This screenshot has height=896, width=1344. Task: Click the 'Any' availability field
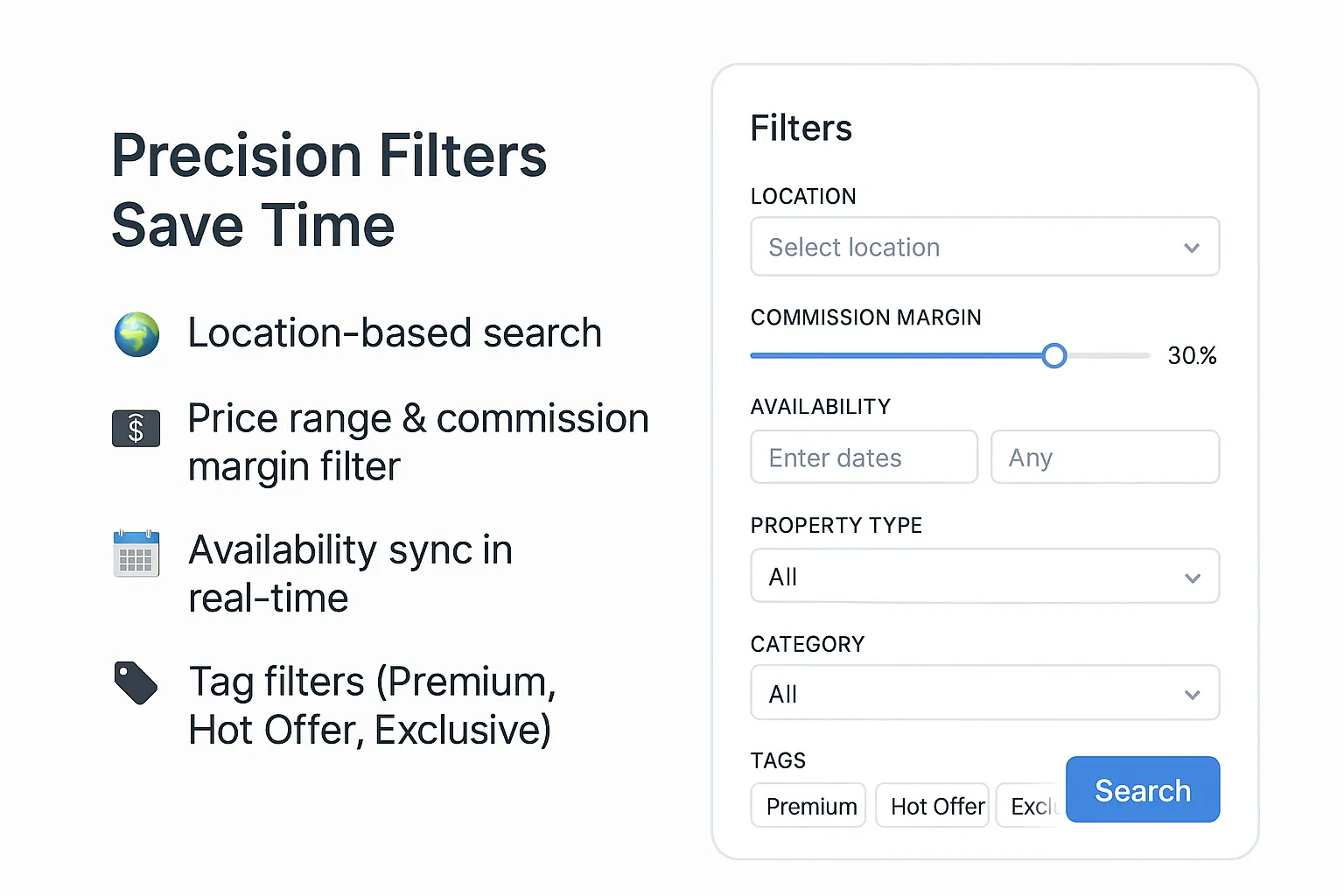1104,458
